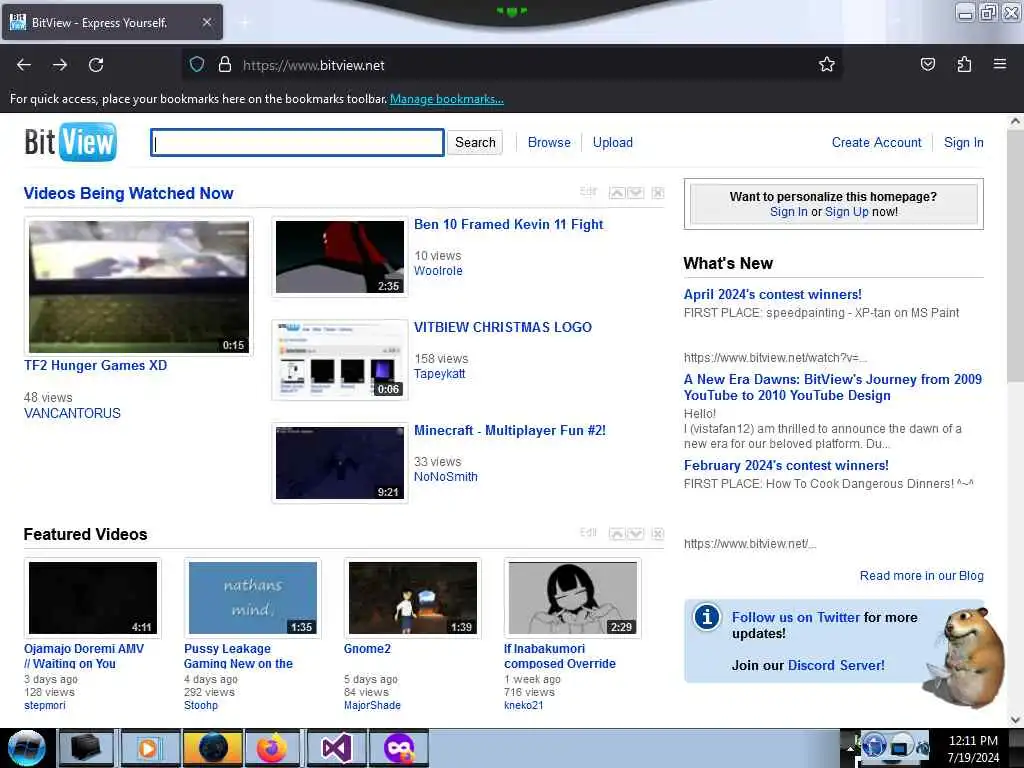Open the nathans mind video thumbnail
This screenshot has width=1024, height=768.
point(253,598)
